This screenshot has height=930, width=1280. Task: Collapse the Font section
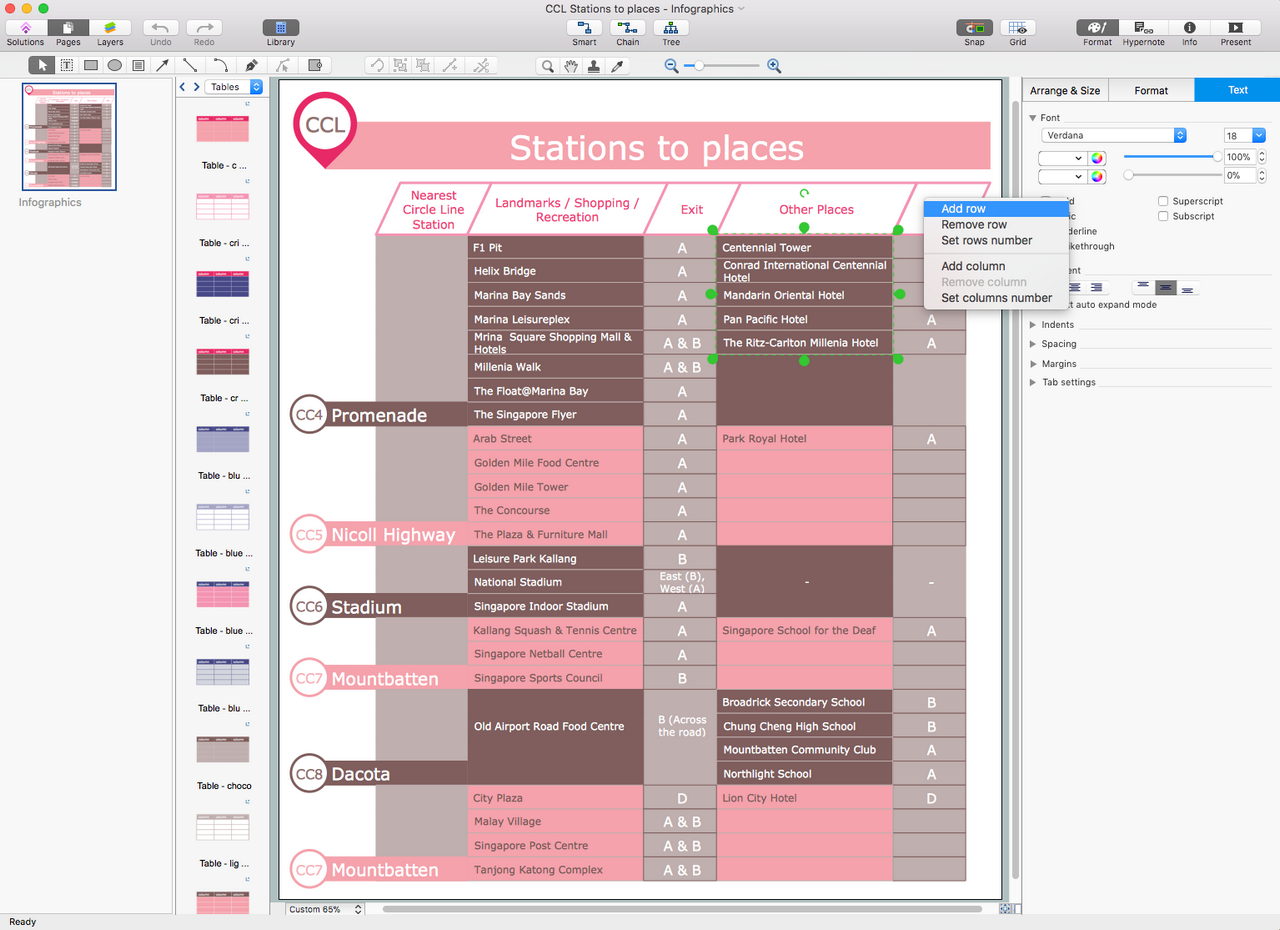1034,118
